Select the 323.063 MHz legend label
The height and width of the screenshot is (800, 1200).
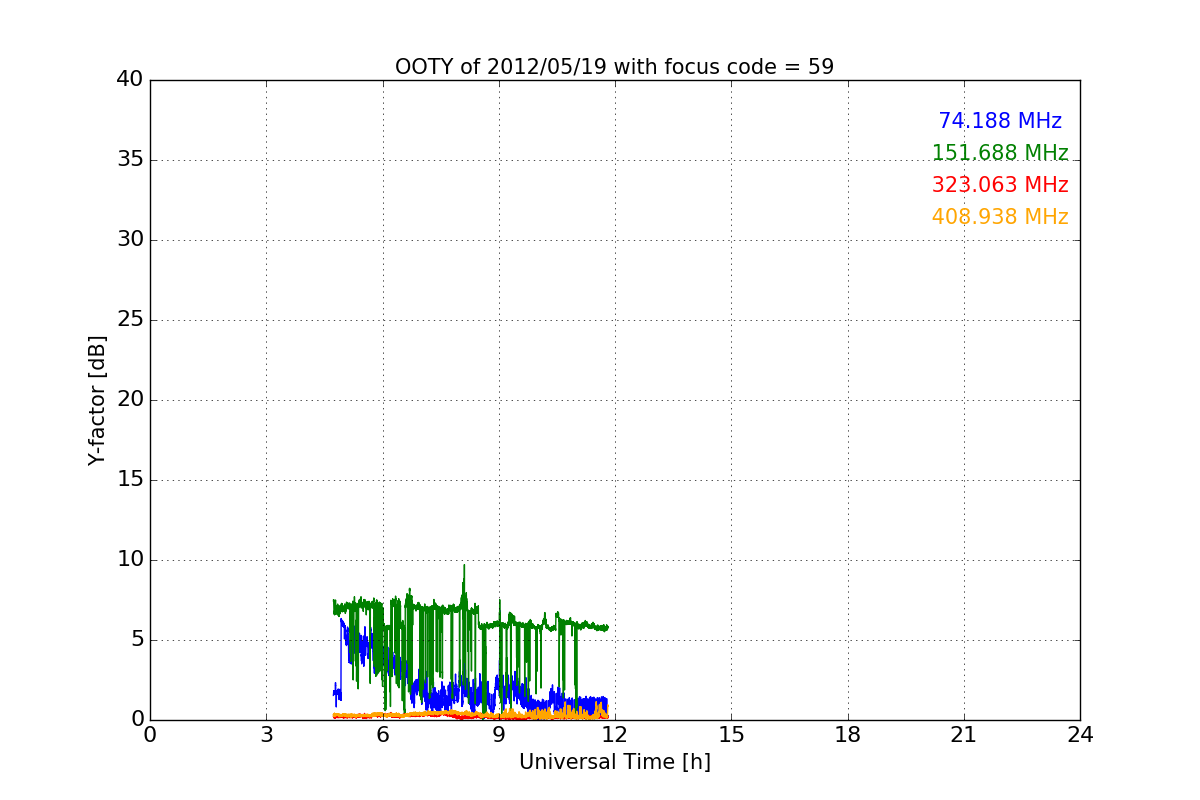[x=1000, y=185]
